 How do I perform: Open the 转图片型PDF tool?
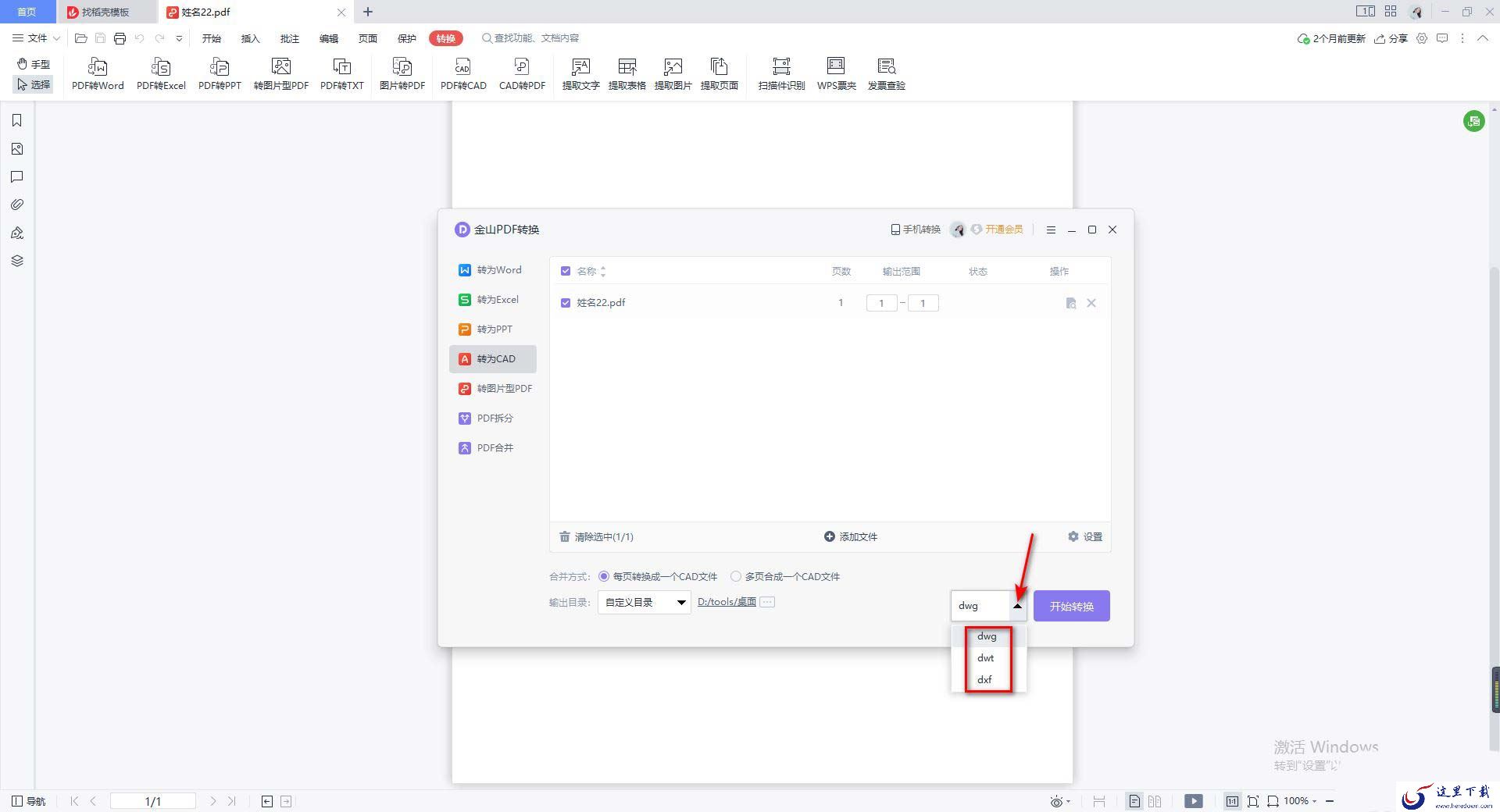coord(281,74)
